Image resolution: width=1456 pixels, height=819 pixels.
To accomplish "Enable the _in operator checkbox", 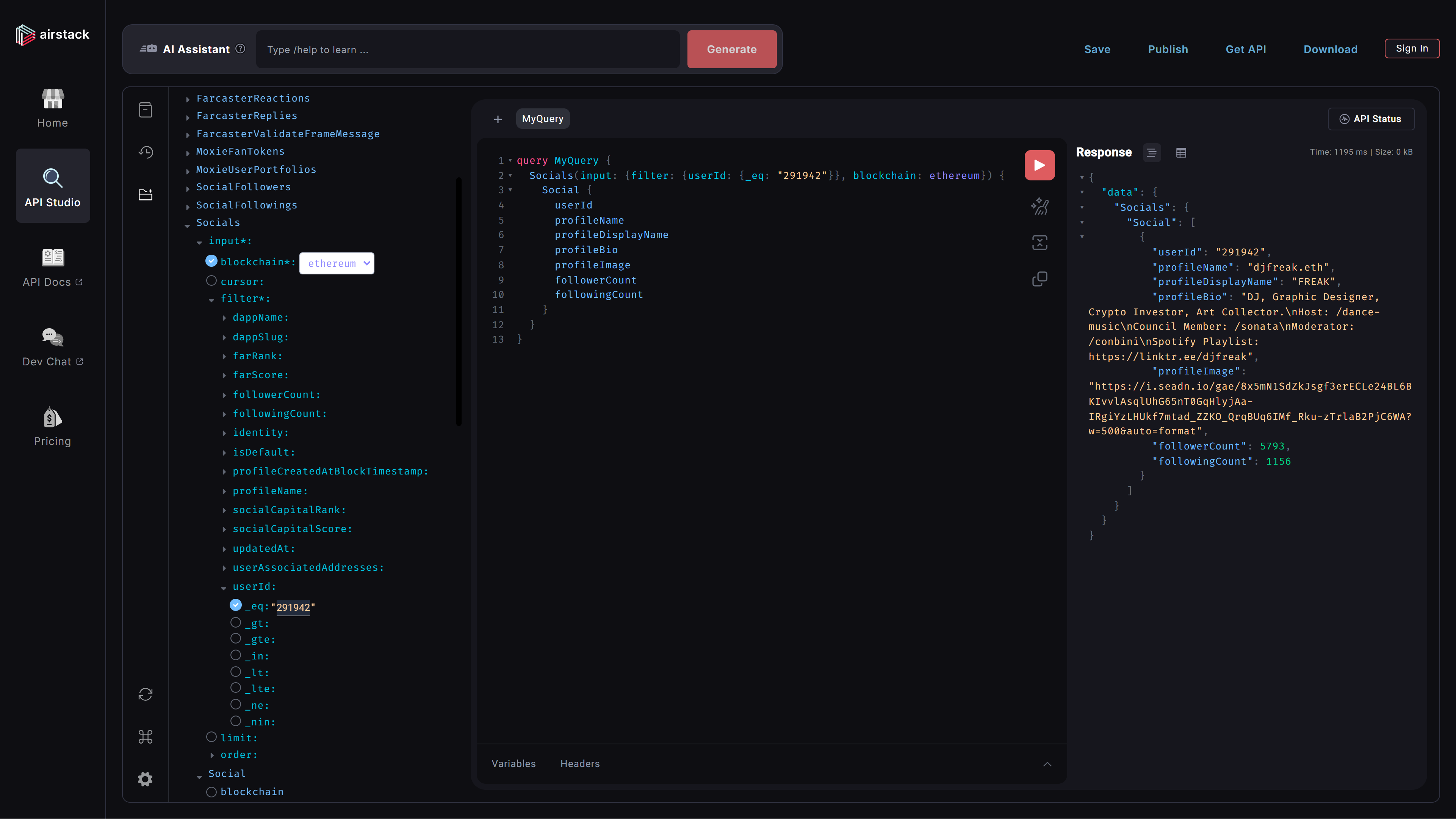I will tap(236, 655).
